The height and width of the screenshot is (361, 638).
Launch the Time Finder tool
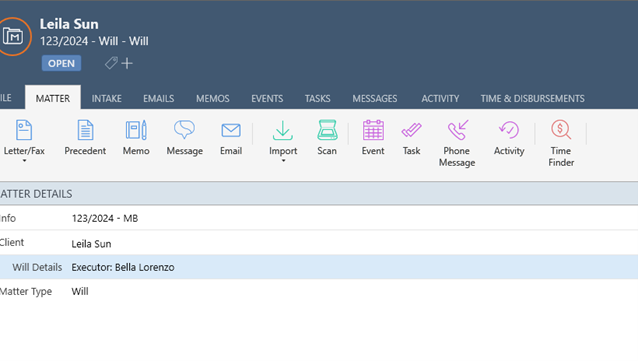click(x=561, y=143)
